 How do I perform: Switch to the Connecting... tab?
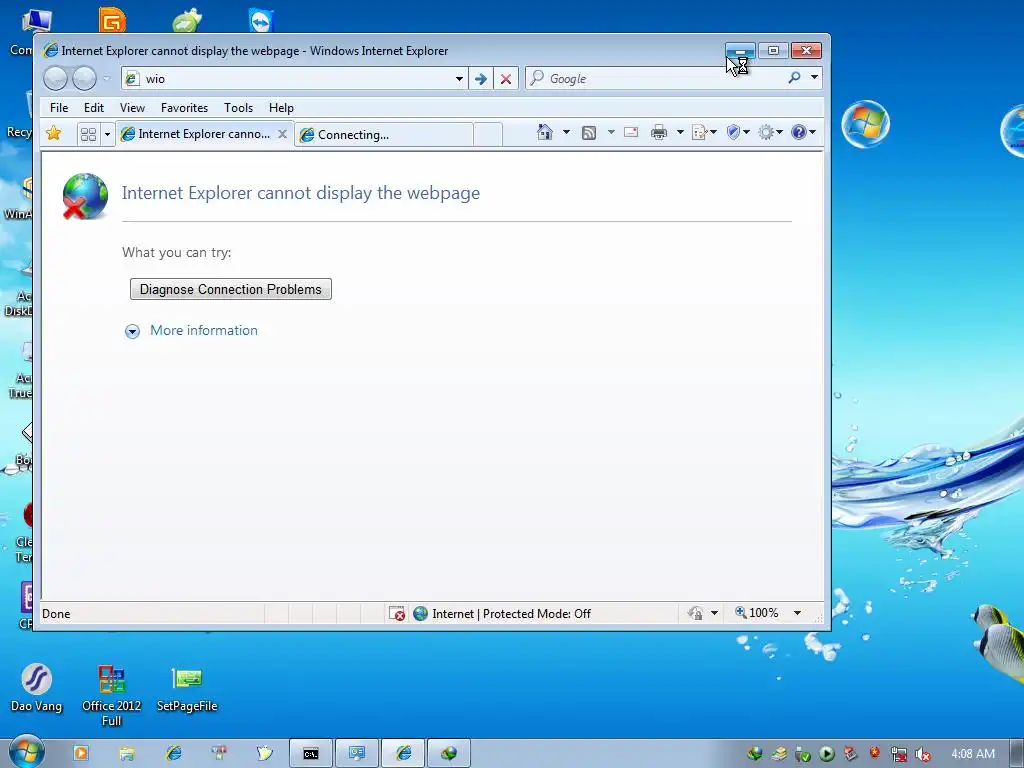tap(384, 135)
